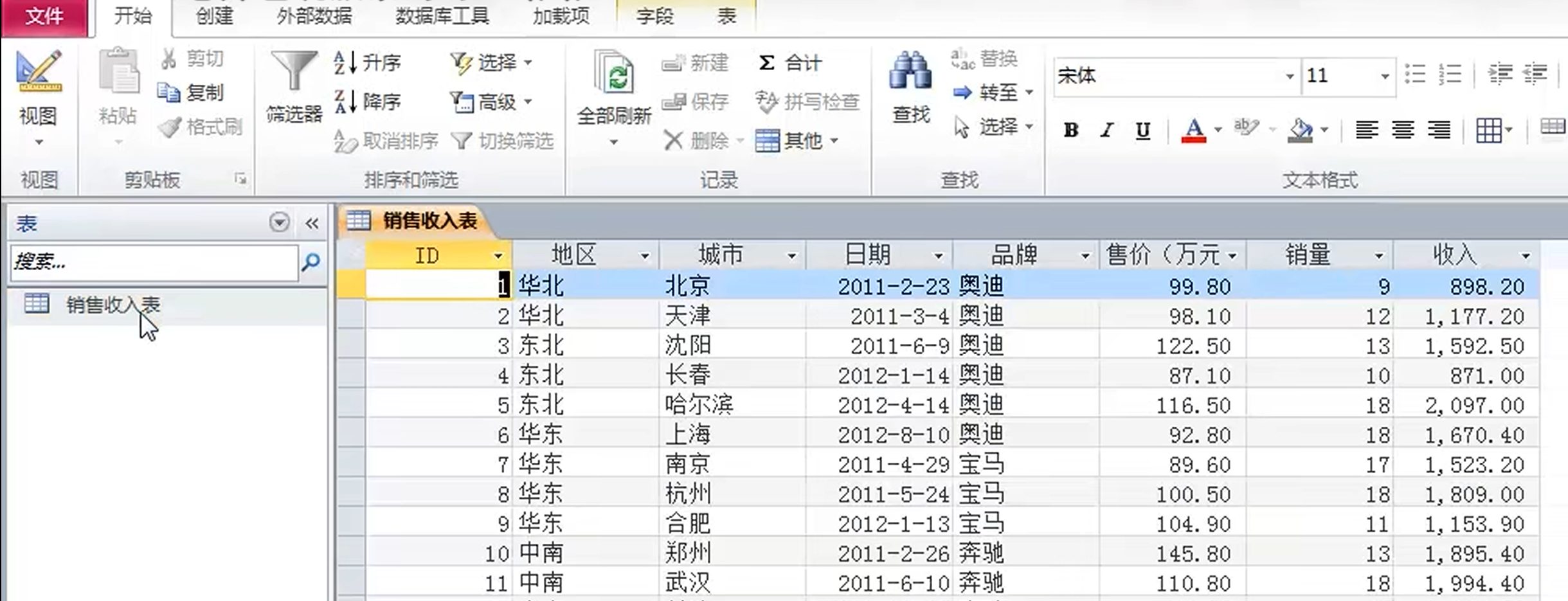Click the 格式刷 (Format Painter) tool
This screenshot has height=601, width=1568.
[x=200, y=127]
